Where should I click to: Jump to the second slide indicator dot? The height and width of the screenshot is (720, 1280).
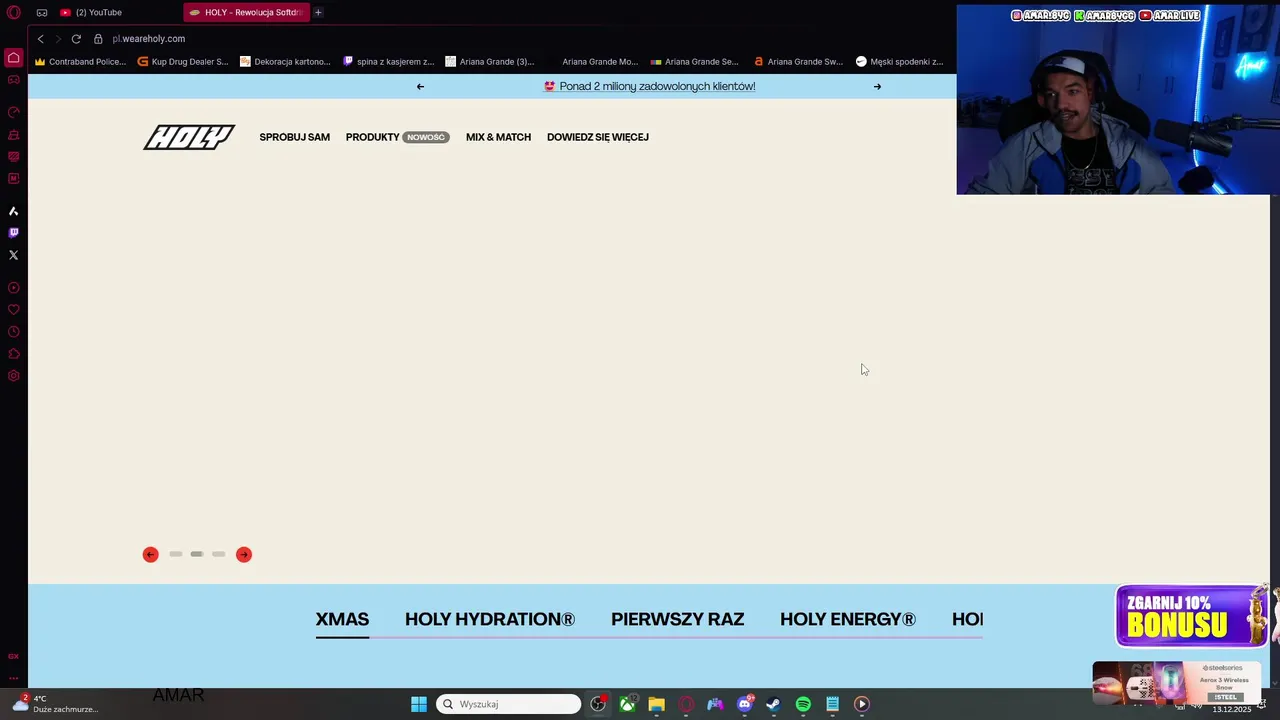click(197, 554)
